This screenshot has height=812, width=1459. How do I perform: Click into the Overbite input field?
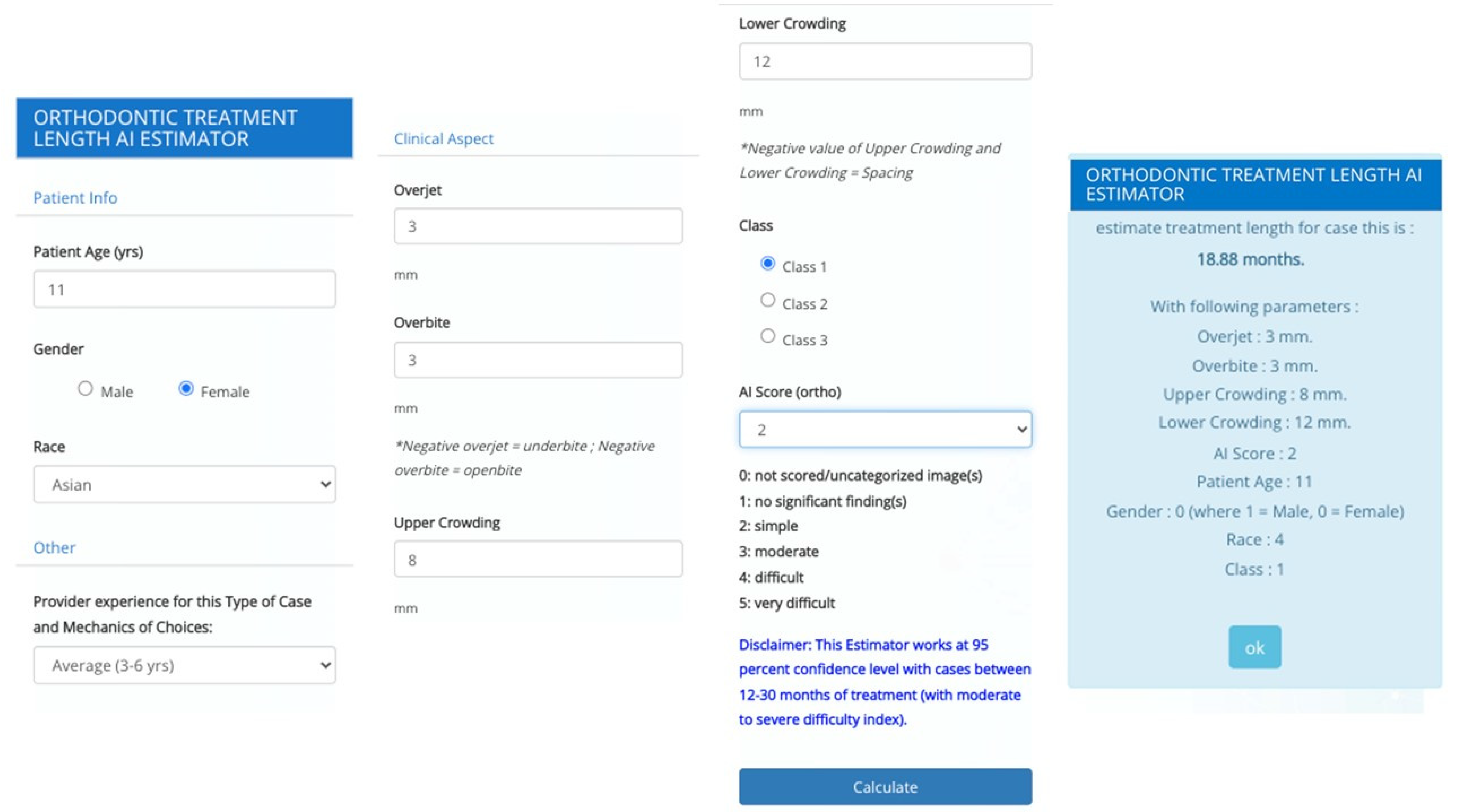pyautogui.click(x=538, y=360)
